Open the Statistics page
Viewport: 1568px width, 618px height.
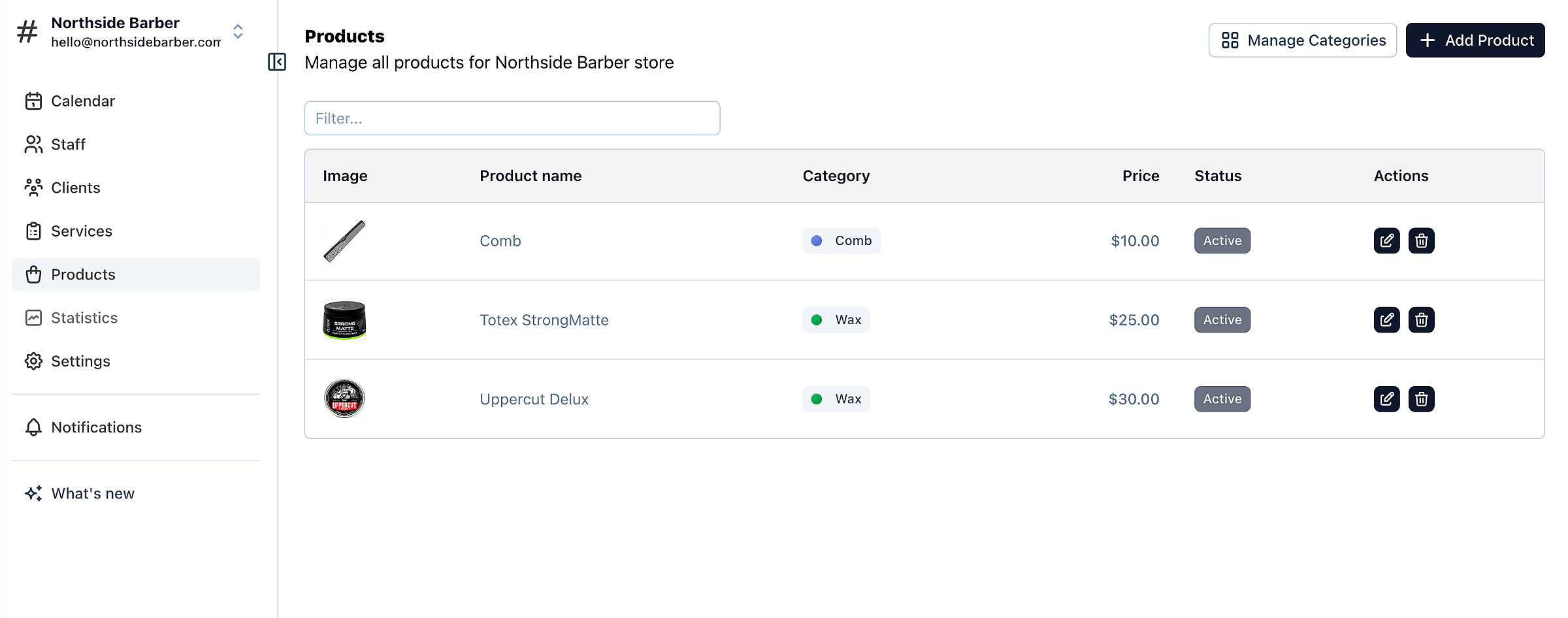[135, 317]
